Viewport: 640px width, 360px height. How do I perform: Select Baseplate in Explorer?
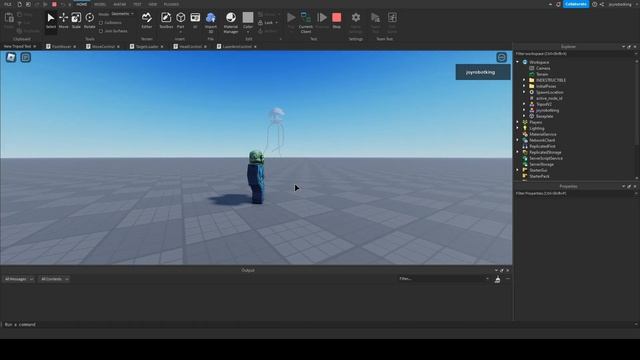544,116
